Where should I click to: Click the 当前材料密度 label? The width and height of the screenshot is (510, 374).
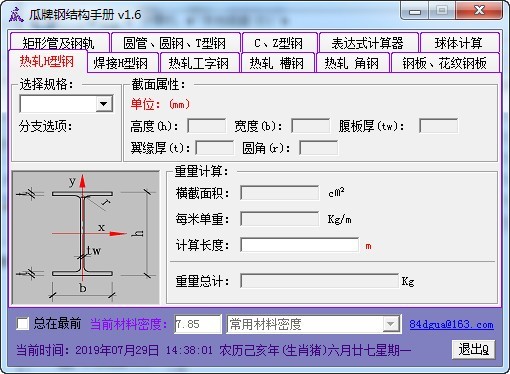point(129,324)
